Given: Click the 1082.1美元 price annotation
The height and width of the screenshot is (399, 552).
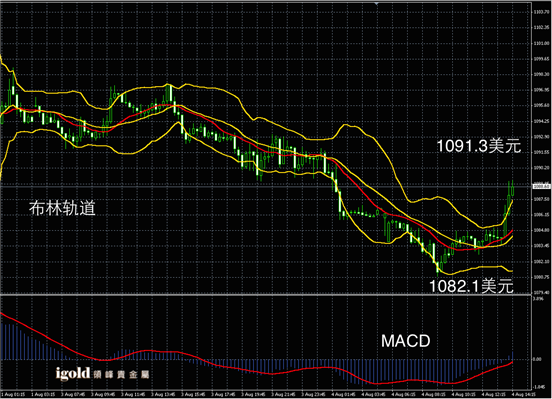Looking at the screenshot, I should 471,286.
